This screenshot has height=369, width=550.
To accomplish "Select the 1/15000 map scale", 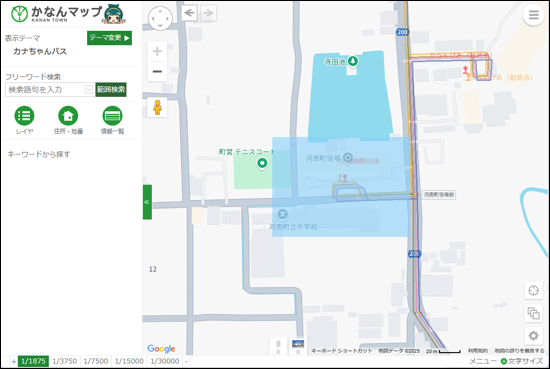I will pos(129,361).
